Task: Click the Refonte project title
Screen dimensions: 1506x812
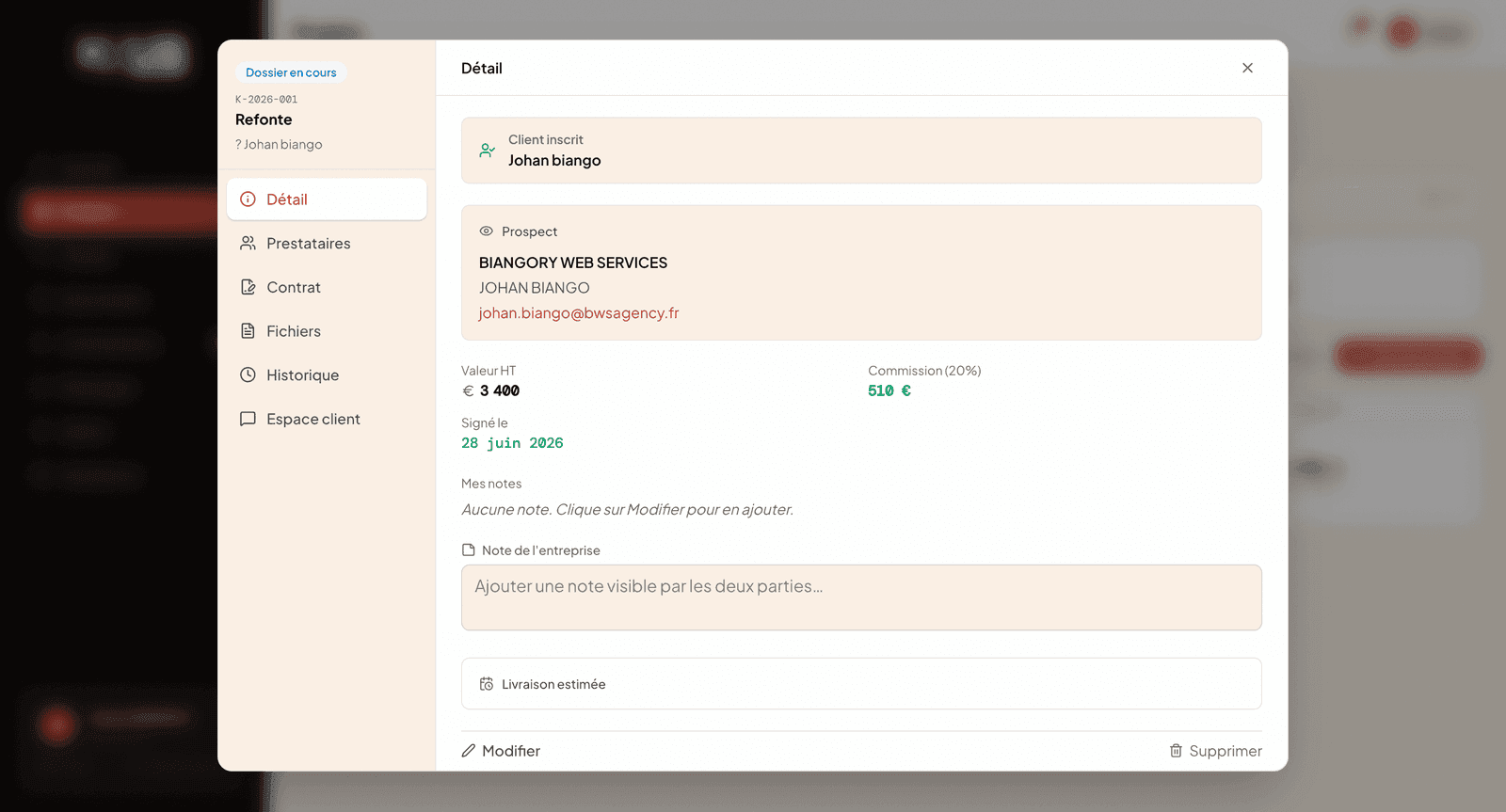Action: (x=264, y=119)
